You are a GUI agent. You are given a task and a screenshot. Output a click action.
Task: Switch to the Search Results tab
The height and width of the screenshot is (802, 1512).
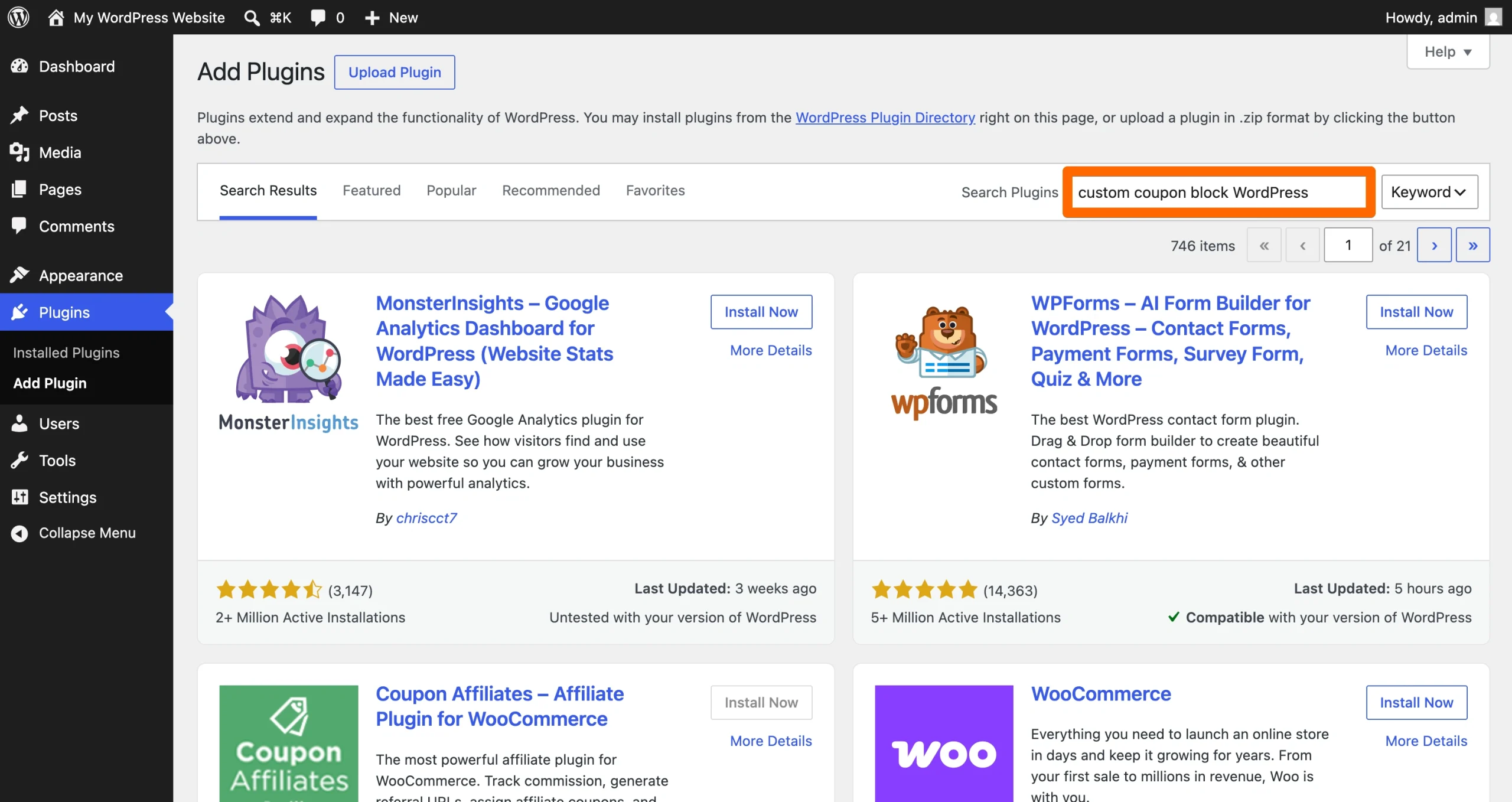(268, 191)
